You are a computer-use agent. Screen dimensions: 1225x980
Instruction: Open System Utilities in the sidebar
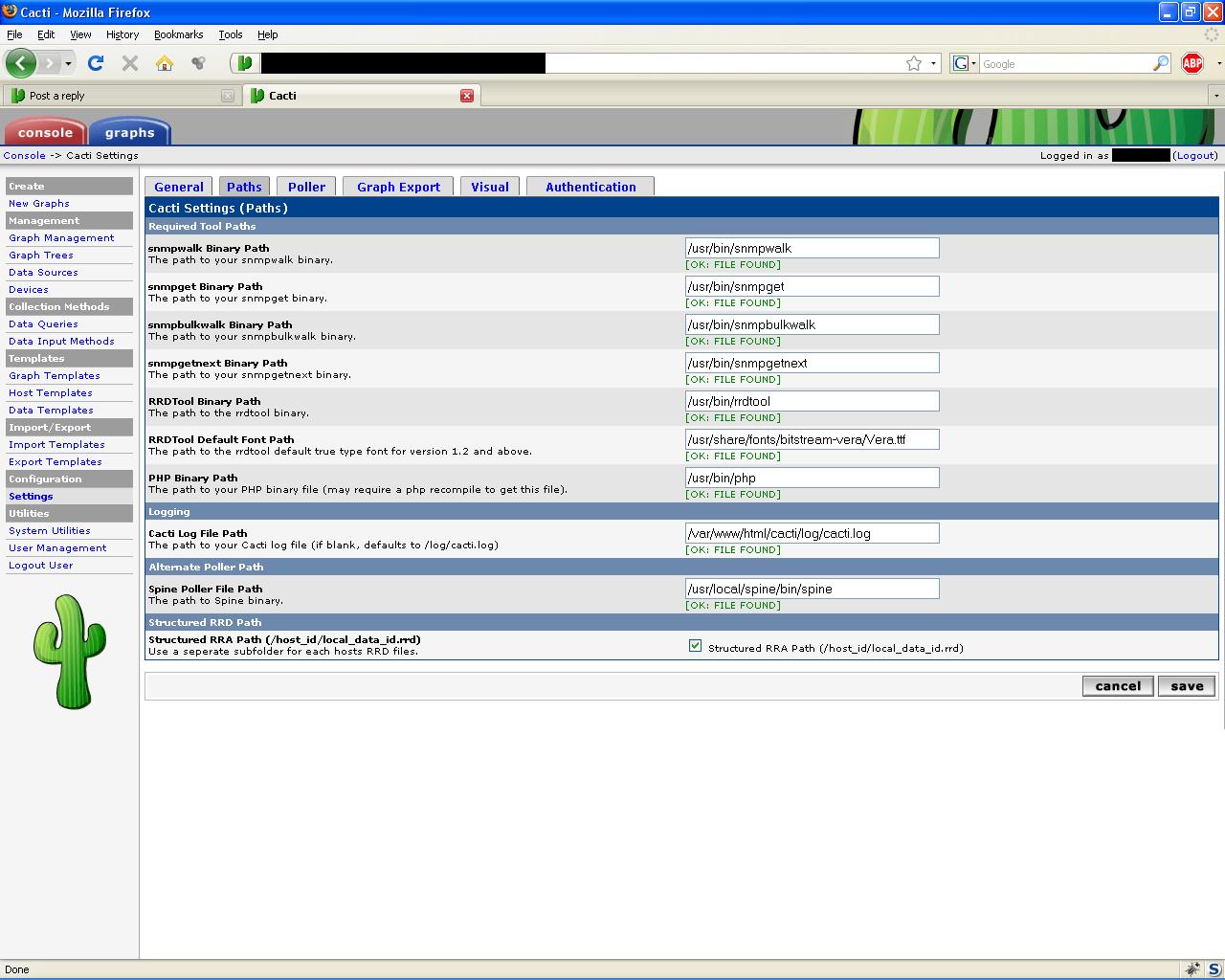50,530
